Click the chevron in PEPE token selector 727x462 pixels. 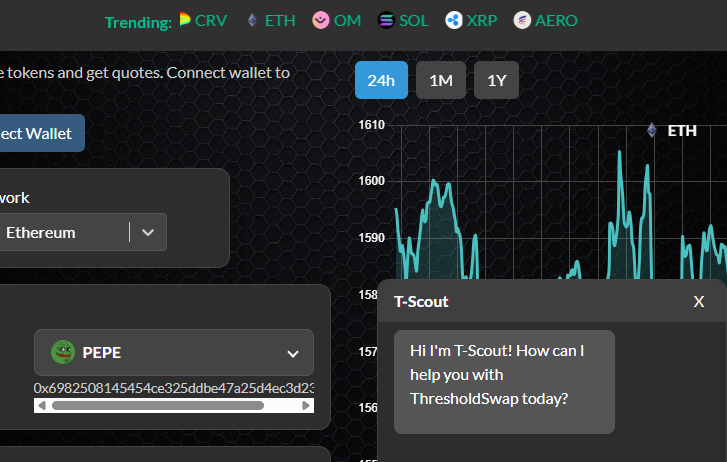click(x=293, y=354)
